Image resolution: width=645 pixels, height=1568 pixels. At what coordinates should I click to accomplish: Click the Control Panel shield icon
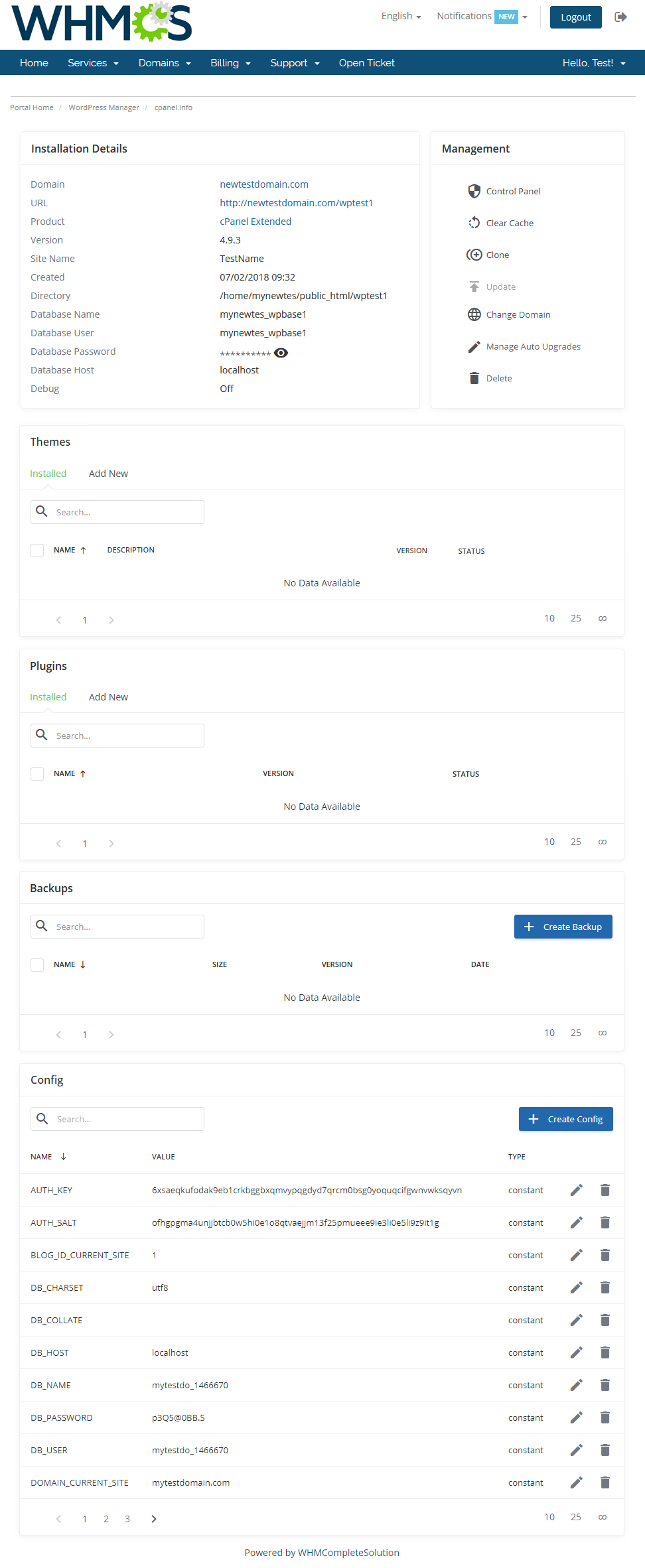474,191
